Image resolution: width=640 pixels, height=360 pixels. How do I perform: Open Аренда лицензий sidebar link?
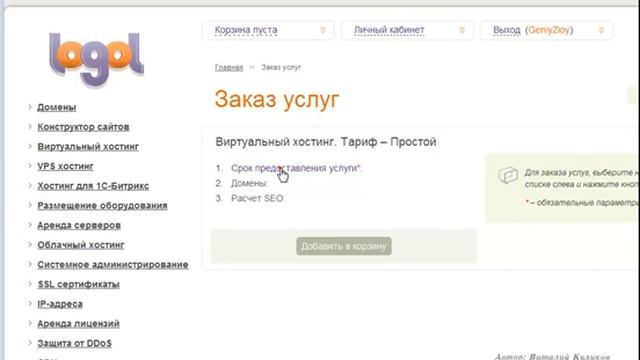coord(78,324)
